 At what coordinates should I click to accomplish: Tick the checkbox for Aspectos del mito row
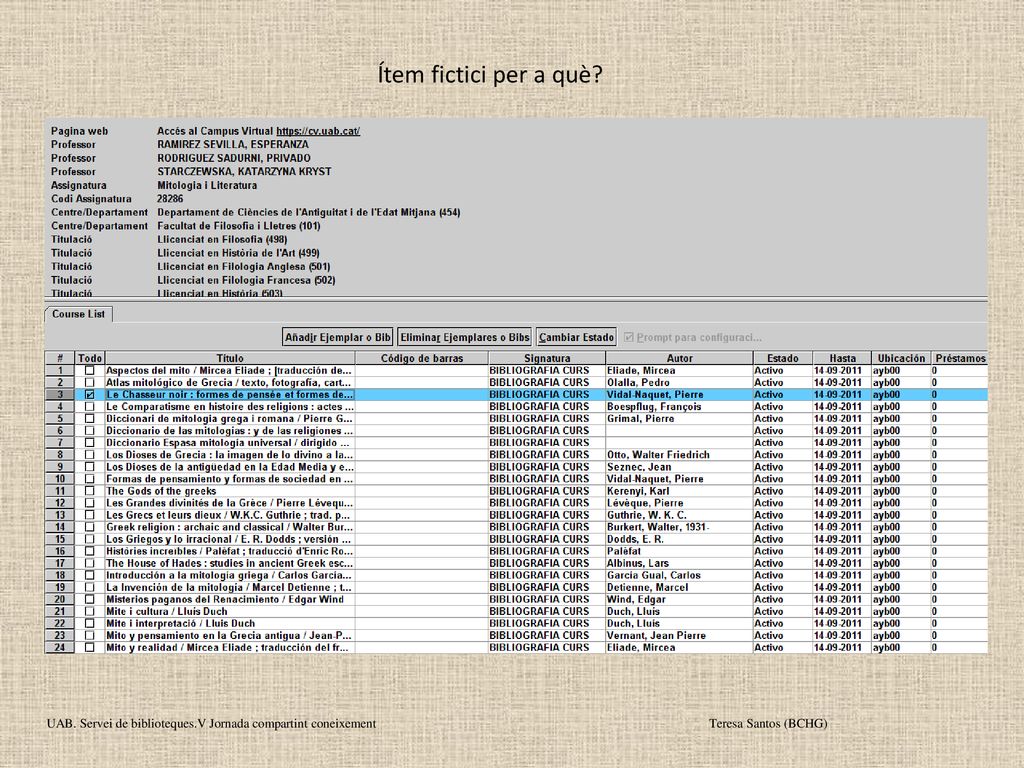tap(89, 370)
